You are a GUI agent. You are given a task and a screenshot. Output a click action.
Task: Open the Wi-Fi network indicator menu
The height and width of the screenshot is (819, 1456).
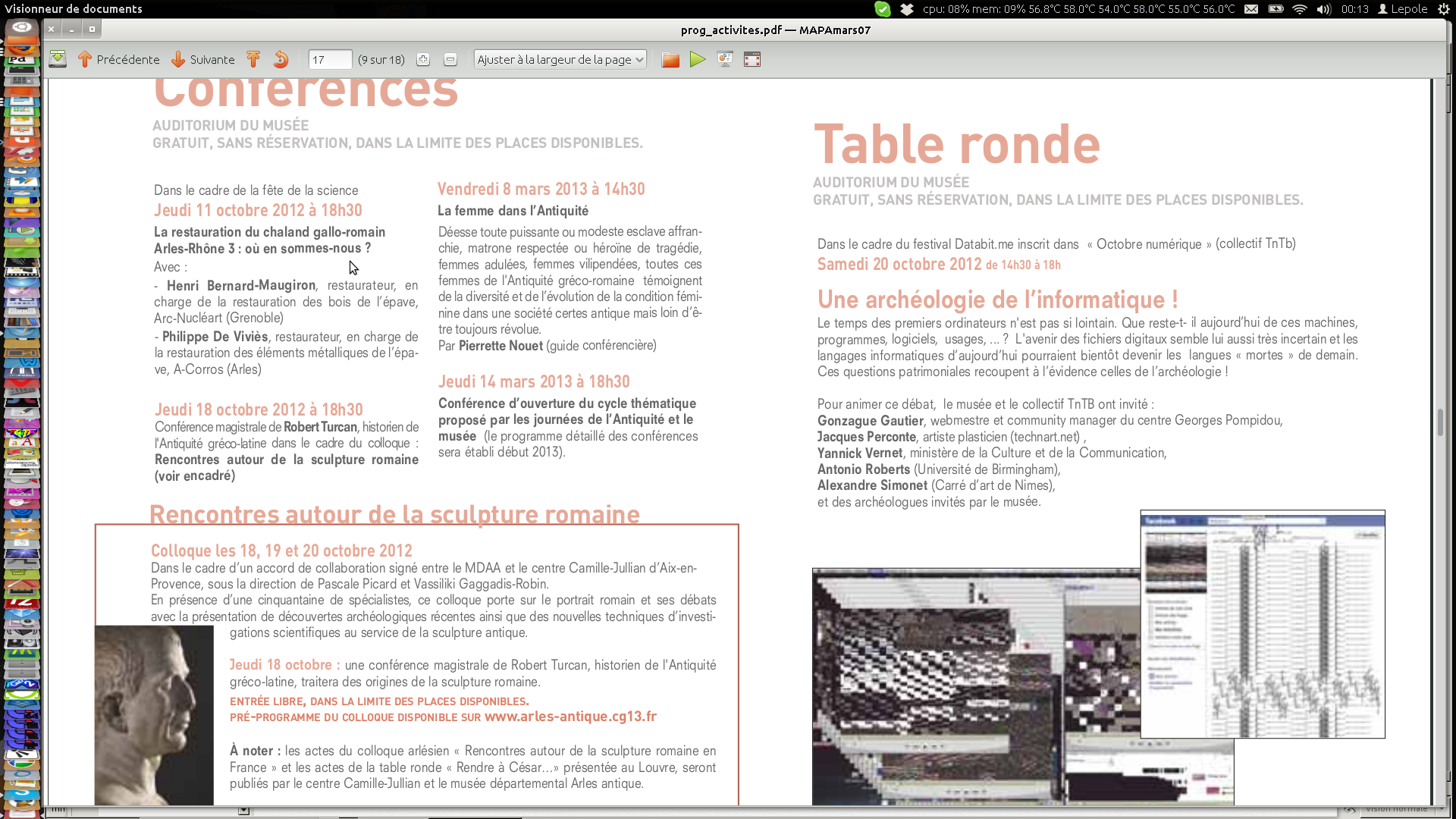pyautogui.click(x=1300, y=9)
